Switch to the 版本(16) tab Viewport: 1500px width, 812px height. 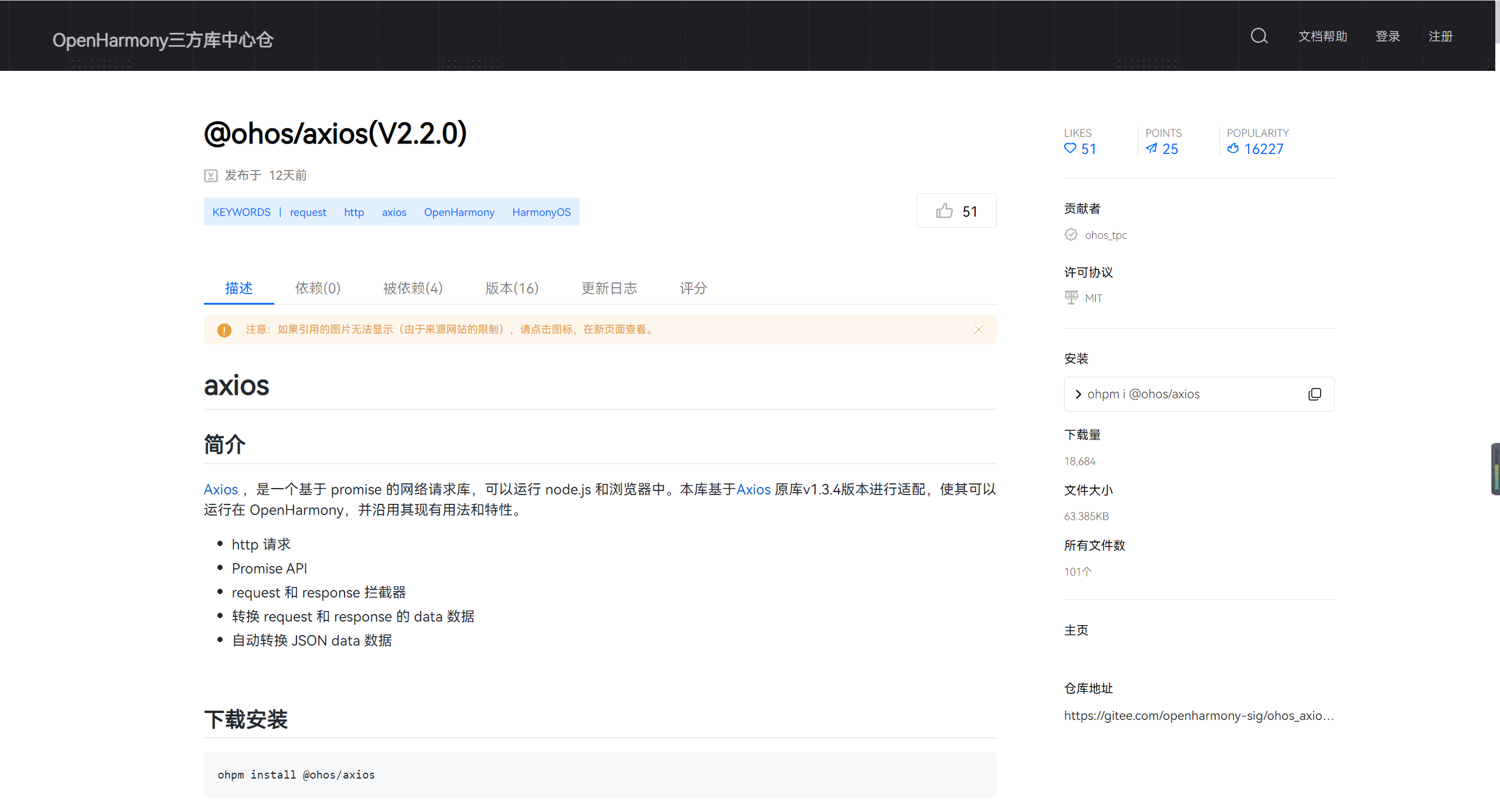click(x=512, y=288)
